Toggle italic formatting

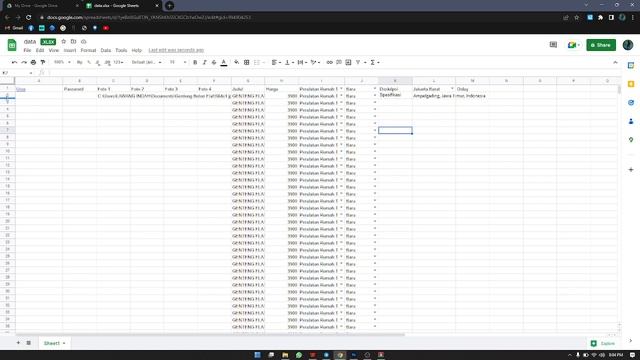[x=204, y=62]
